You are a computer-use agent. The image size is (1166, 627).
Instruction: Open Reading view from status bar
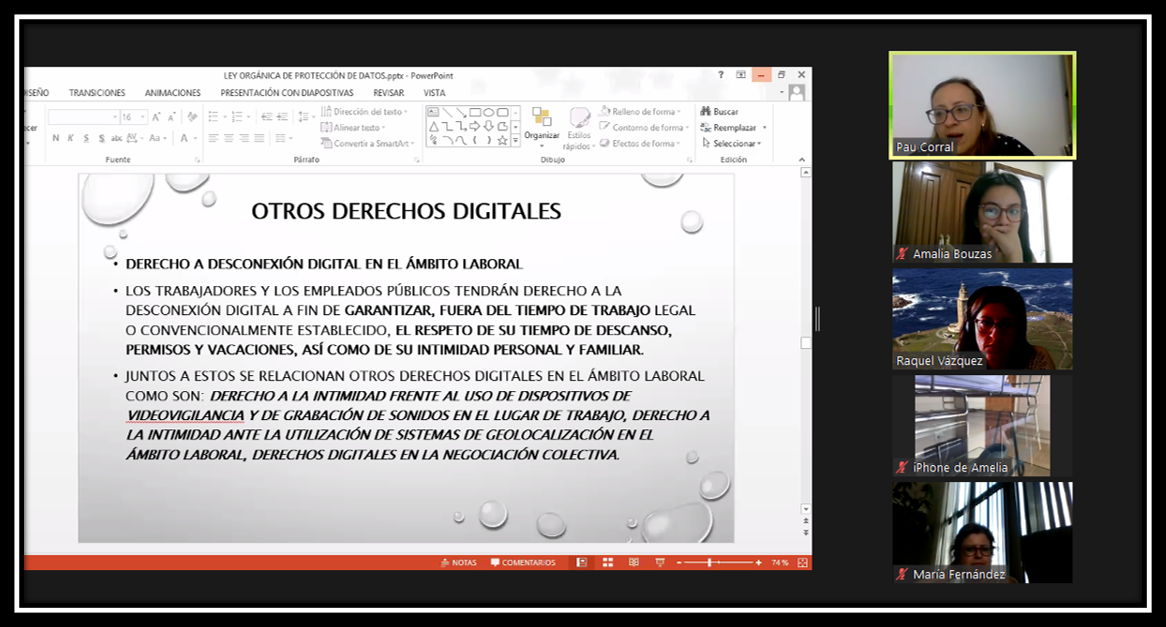click(x=633, y=563)
